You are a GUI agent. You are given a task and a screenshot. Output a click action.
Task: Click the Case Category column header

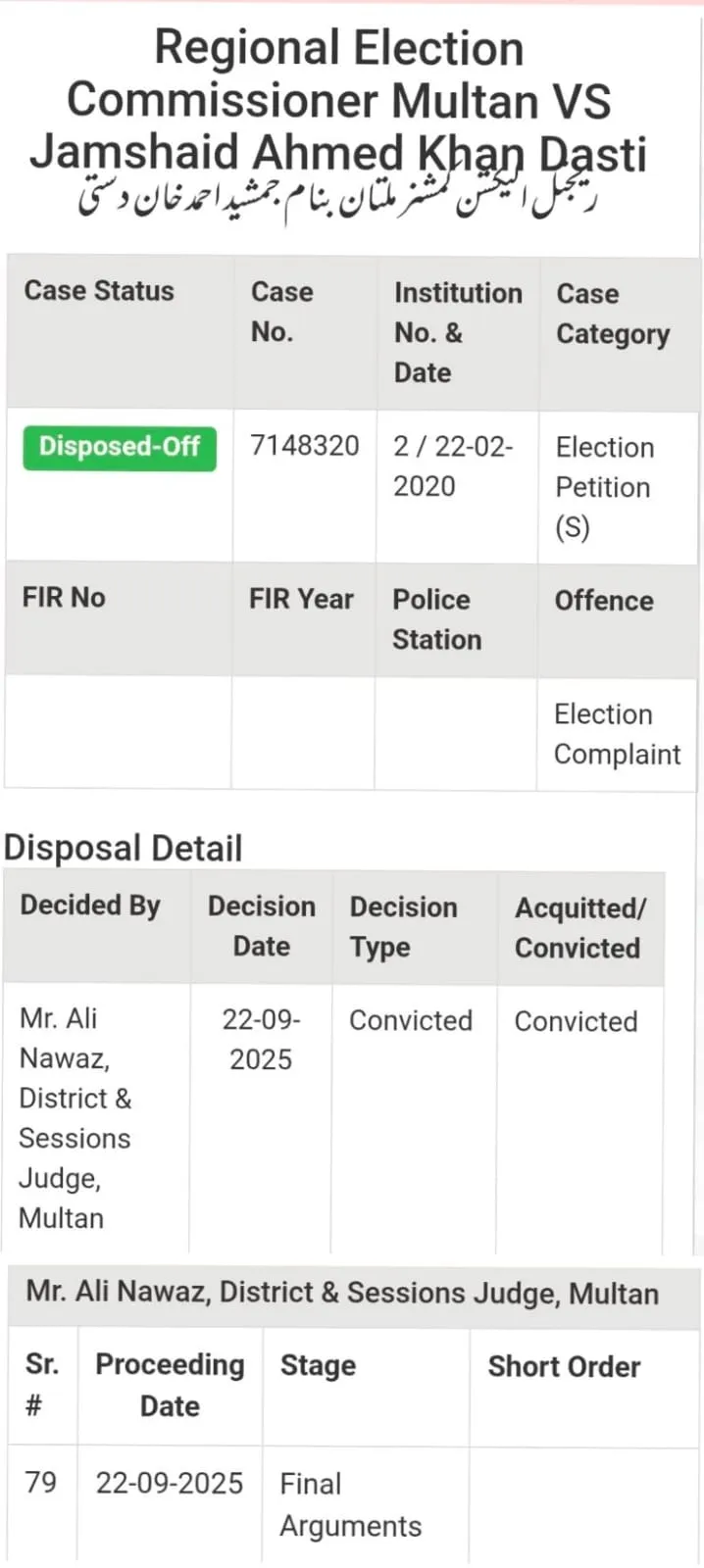pos(613,314)
